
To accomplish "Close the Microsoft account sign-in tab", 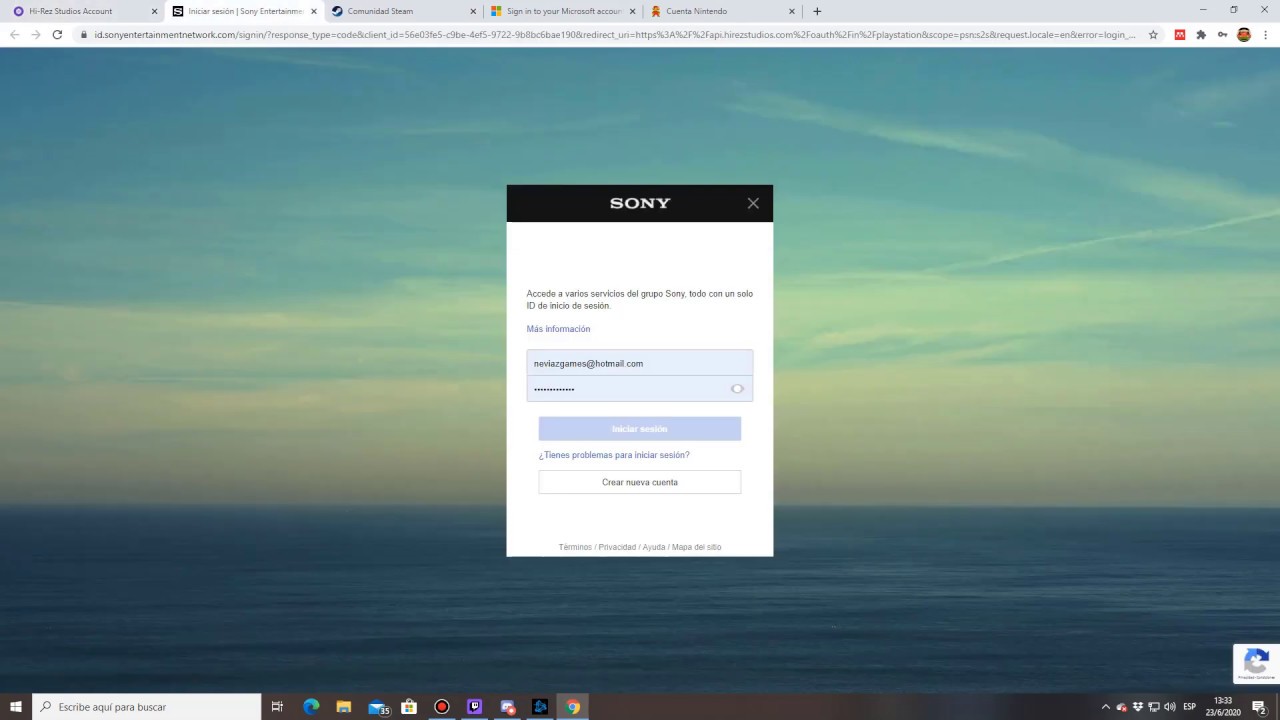I will pos(632,11).
